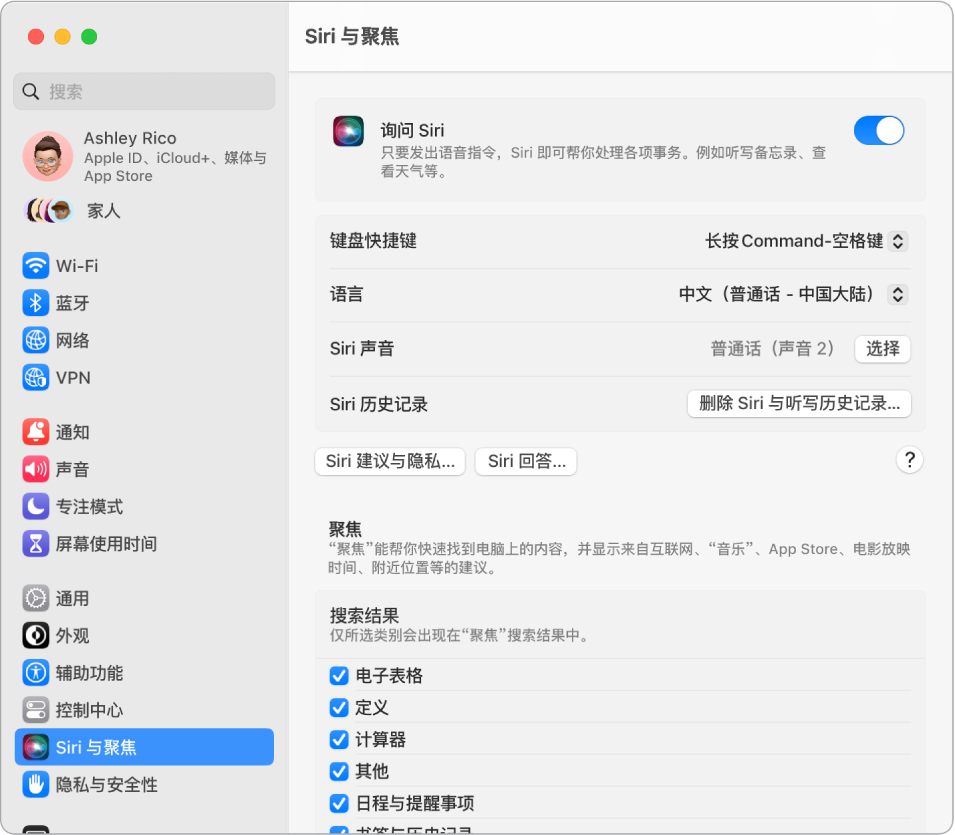This screenshot has height=835, width=955.
Task: Click the Siri 与聚焦 sidebar icon
Action: pos(35,747)
